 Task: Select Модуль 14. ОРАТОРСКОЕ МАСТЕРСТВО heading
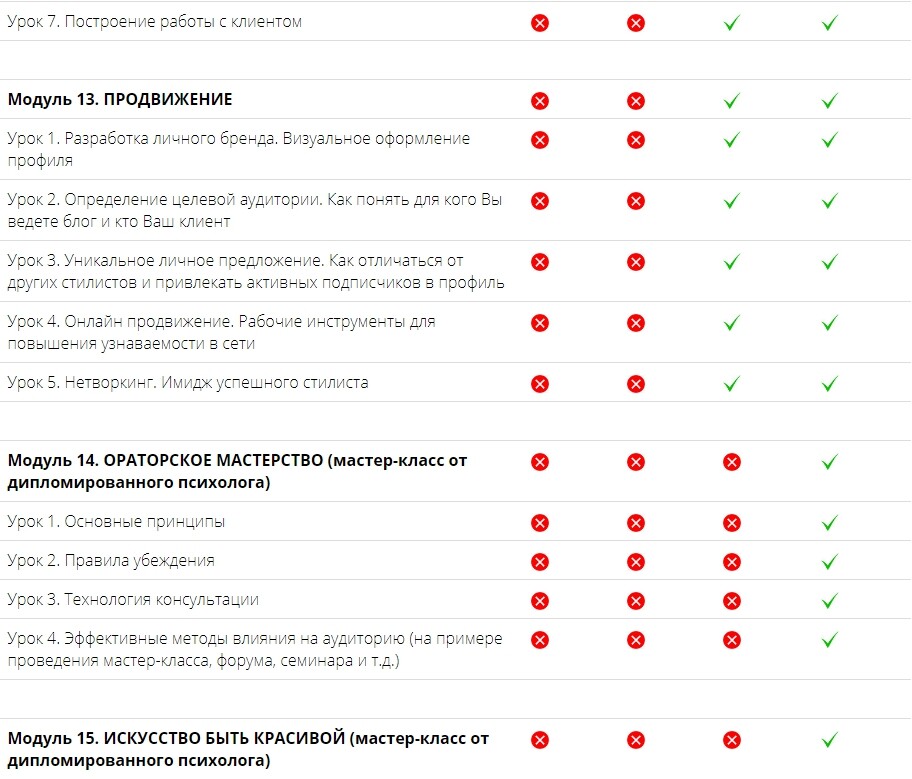[237, 471]
